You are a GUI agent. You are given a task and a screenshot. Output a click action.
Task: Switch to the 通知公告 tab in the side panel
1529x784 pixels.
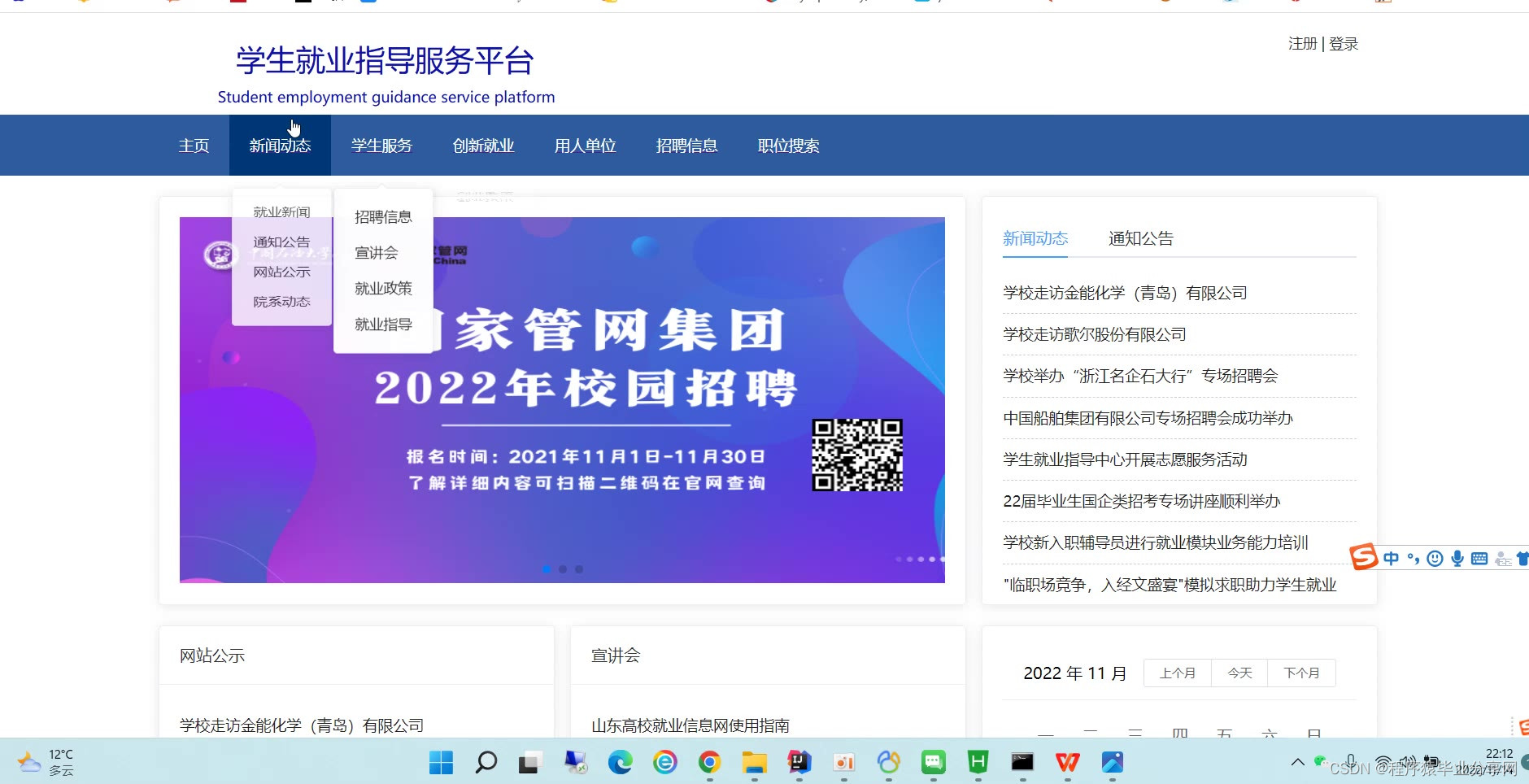(1140, 238)
